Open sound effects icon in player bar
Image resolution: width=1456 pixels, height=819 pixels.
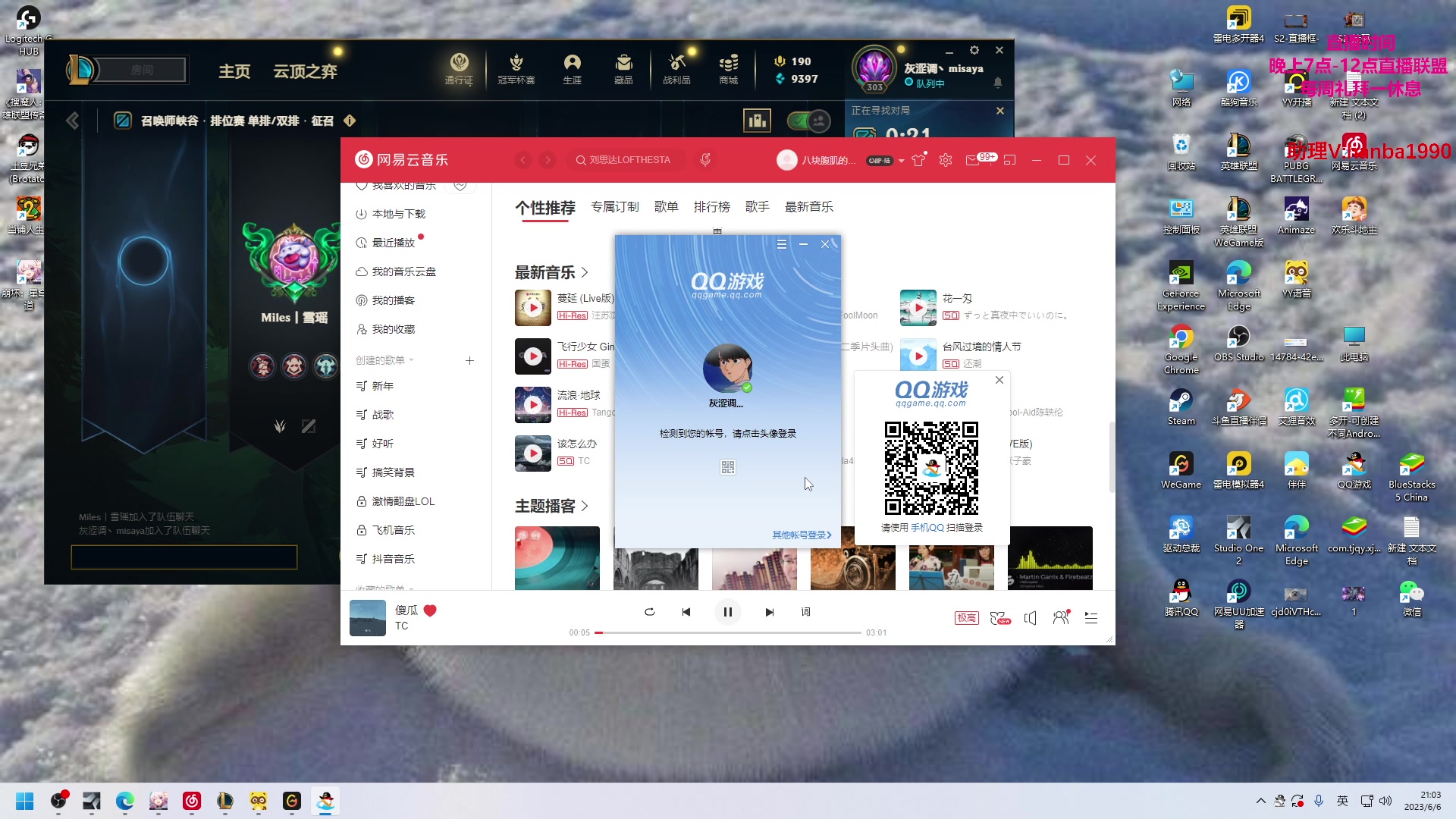click(1000, 618)
